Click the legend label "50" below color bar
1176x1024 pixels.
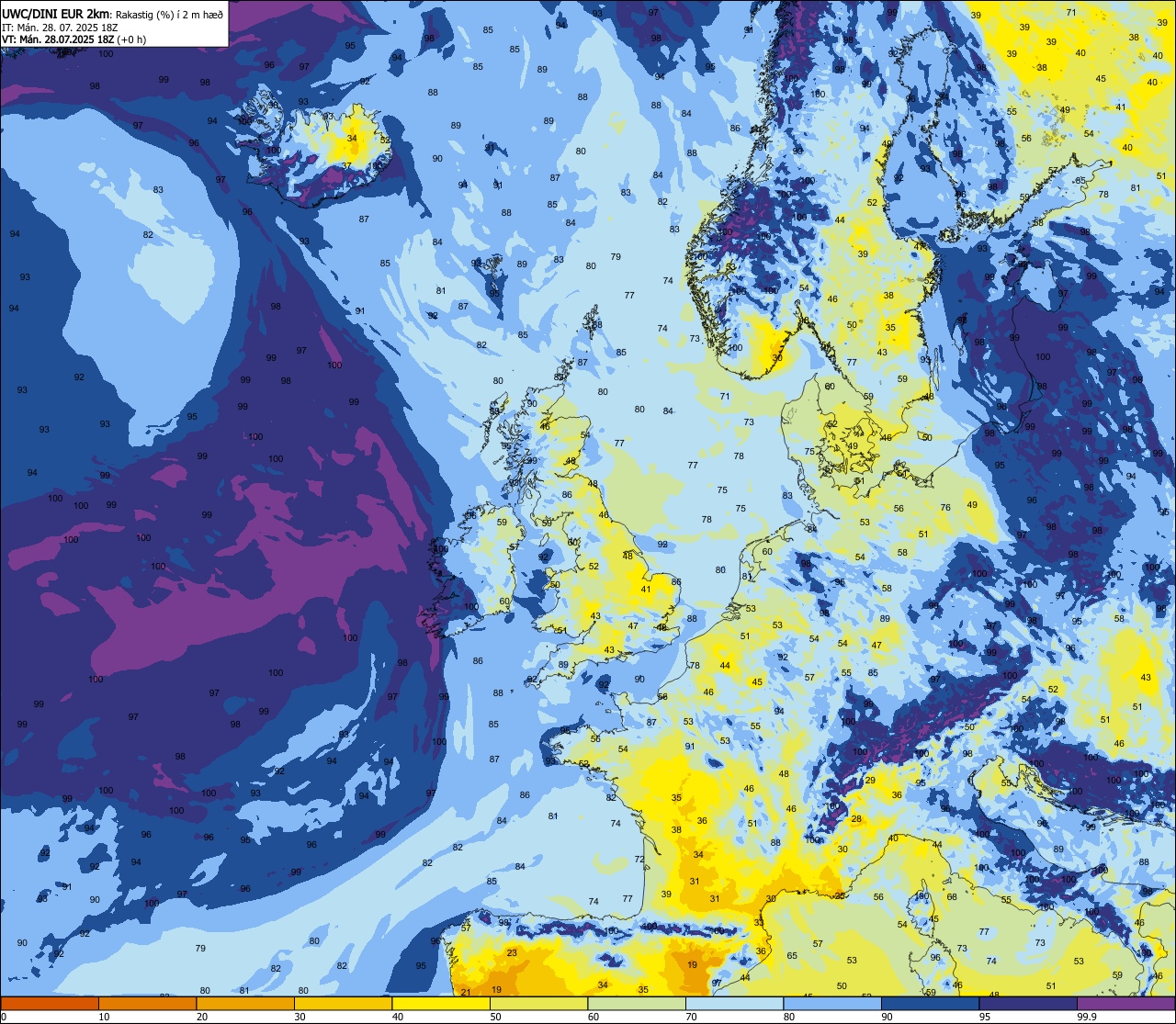click(x=495, y=1017)
